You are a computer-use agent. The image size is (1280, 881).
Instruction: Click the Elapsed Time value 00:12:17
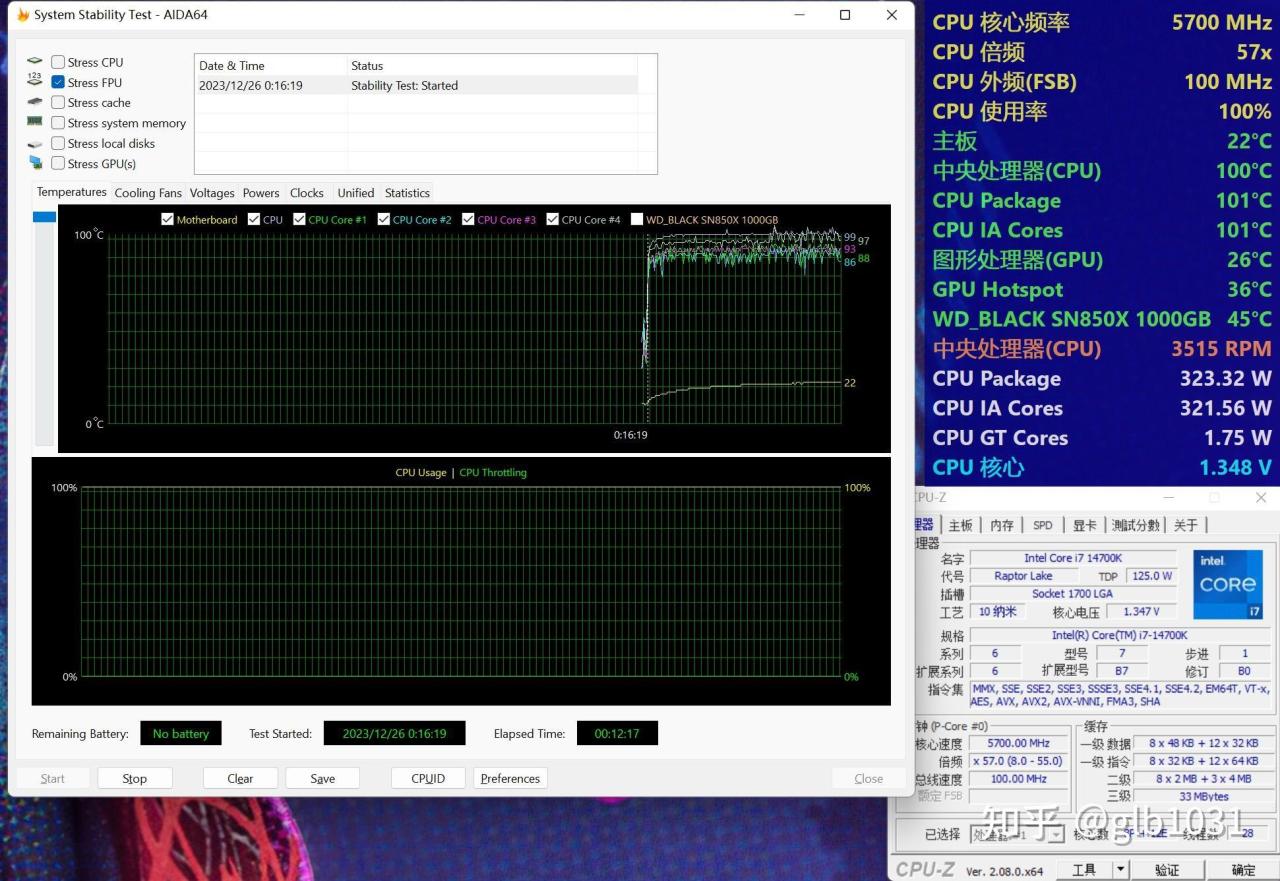(617, 733)
